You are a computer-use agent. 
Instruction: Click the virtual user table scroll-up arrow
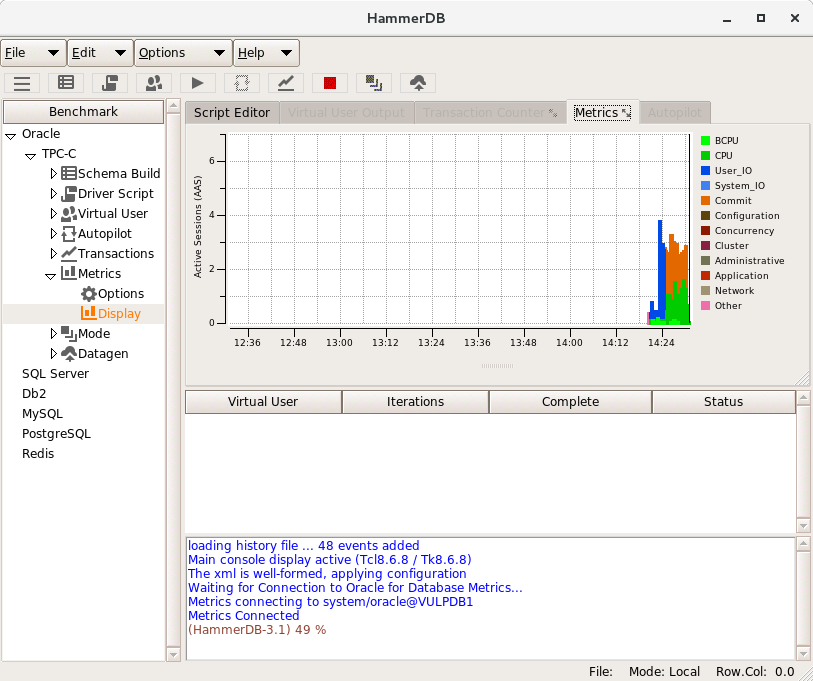click(803, 398)
